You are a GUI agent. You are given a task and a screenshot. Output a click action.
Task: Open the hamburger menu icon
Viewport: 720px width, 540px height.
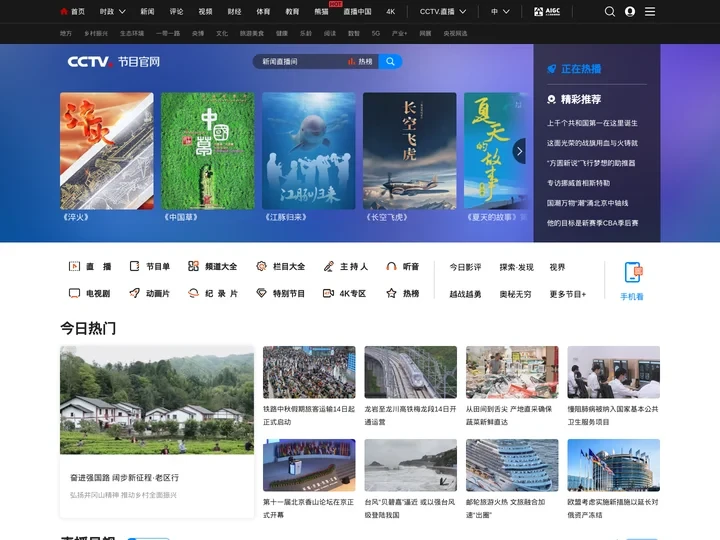click(x=650, y=11)
